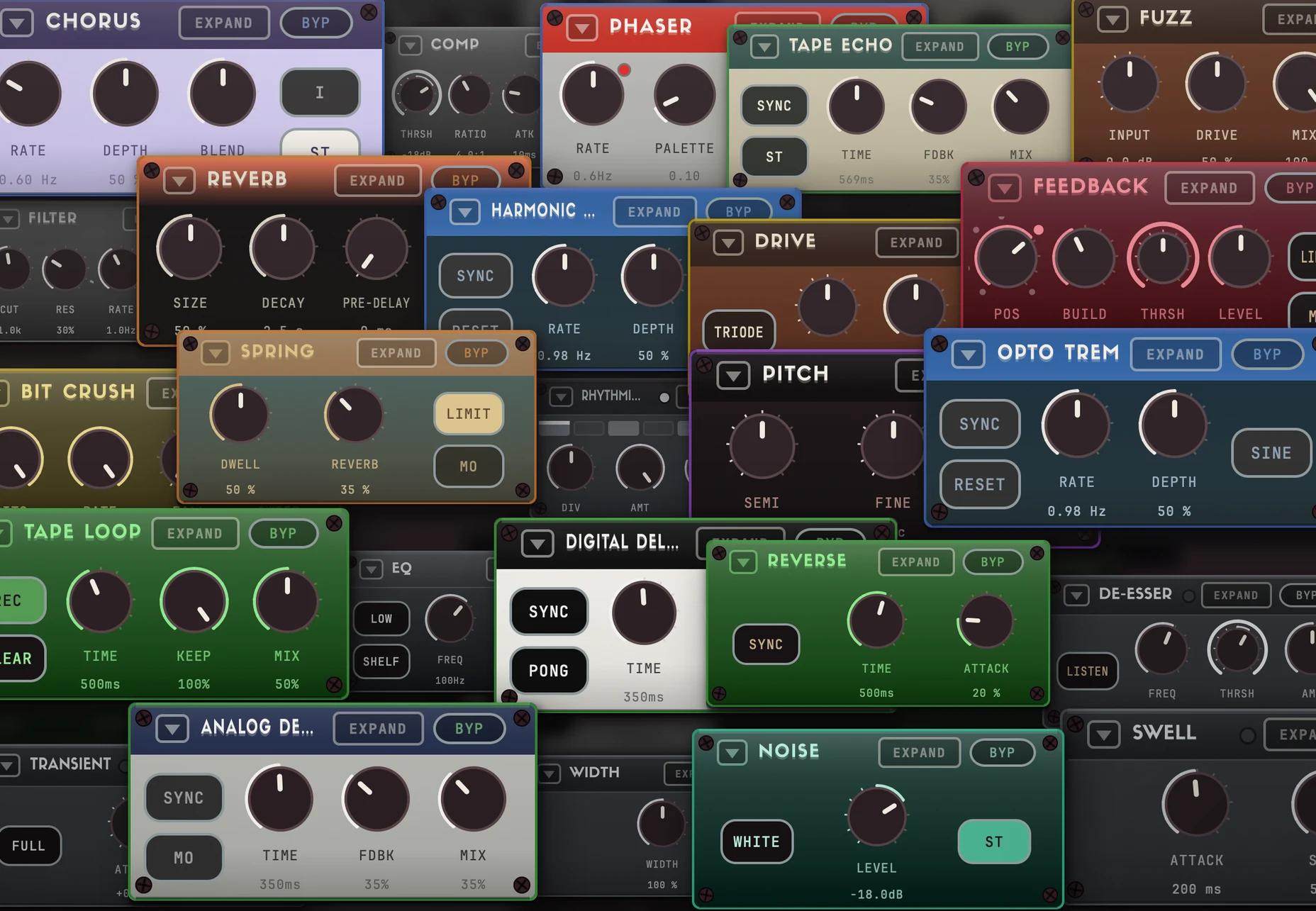This screenshot has height=911, width=1316.
Task: Click the Phaser PALETTE knob
Action: coord(684,94)
